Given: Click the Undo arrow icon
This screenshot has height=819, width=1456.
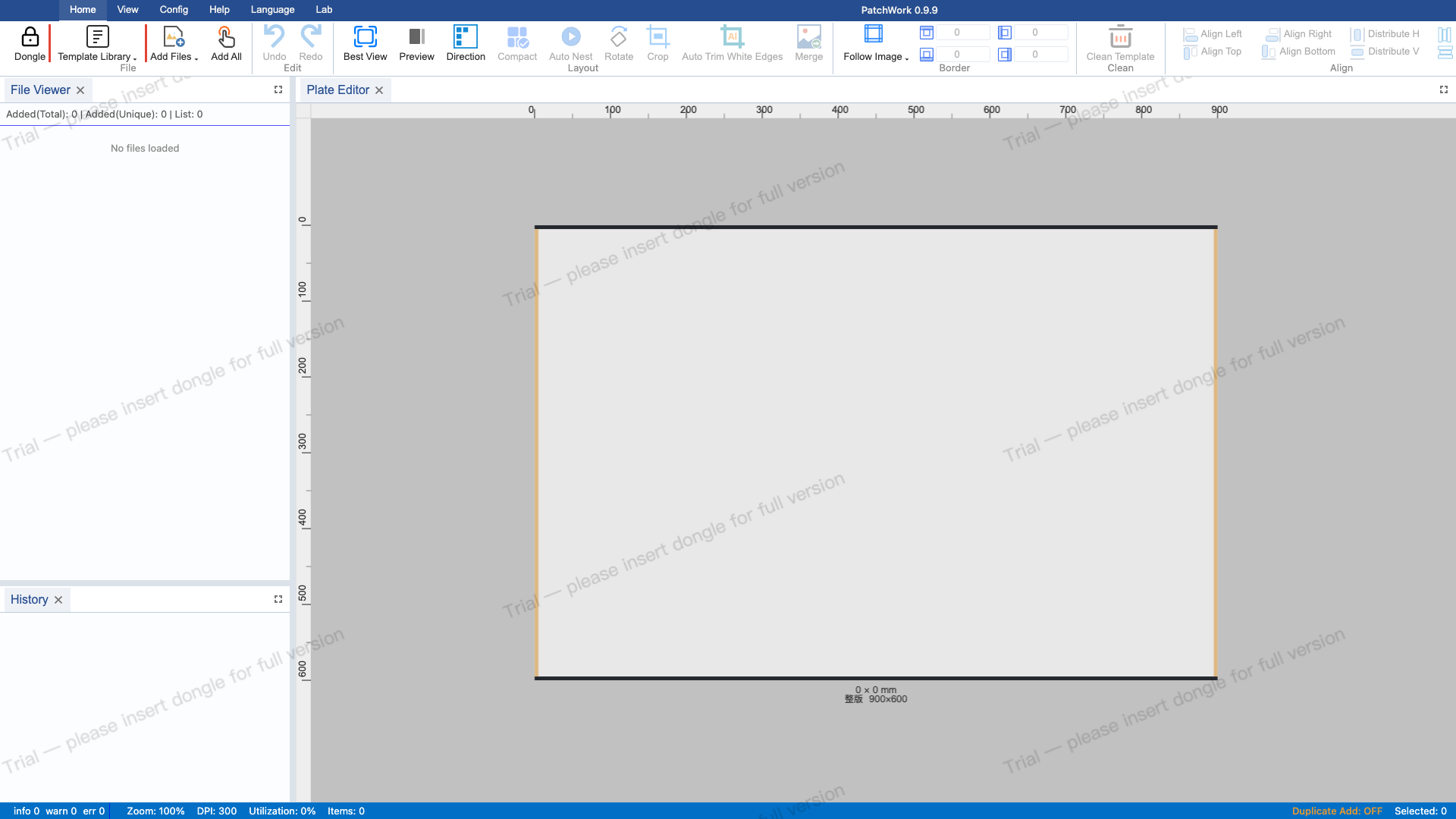Looking at the screenshot, I should [274, 36].
